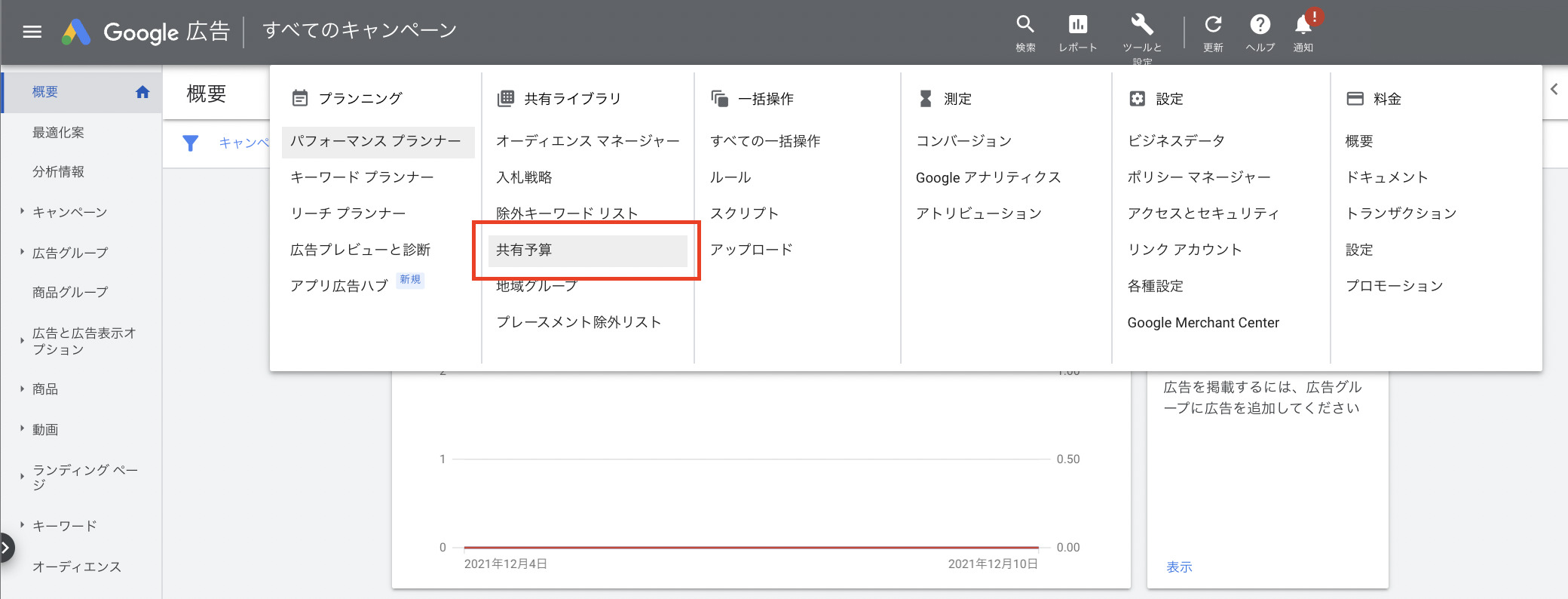Click the blue filter funnel icon

tap(191, 143)
